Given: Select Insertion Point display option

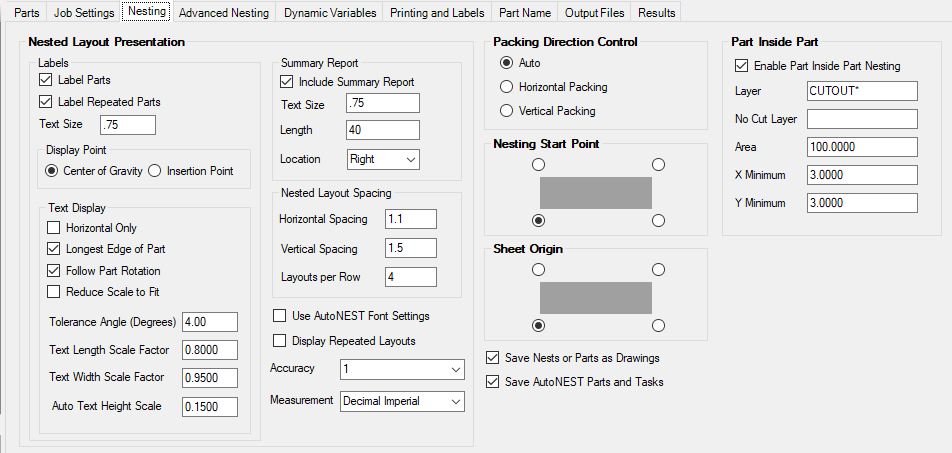Looking at the screenshot, I should (155, 171).
